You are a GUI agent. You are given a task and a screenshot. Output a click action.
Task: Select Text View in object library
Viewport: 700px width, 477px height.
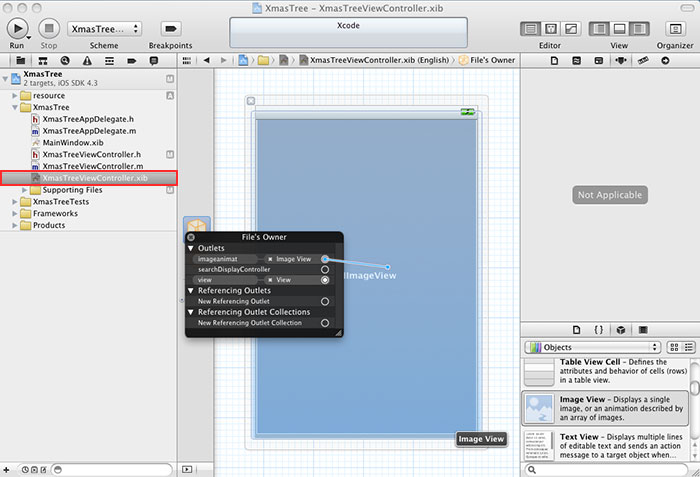[606, 446]
